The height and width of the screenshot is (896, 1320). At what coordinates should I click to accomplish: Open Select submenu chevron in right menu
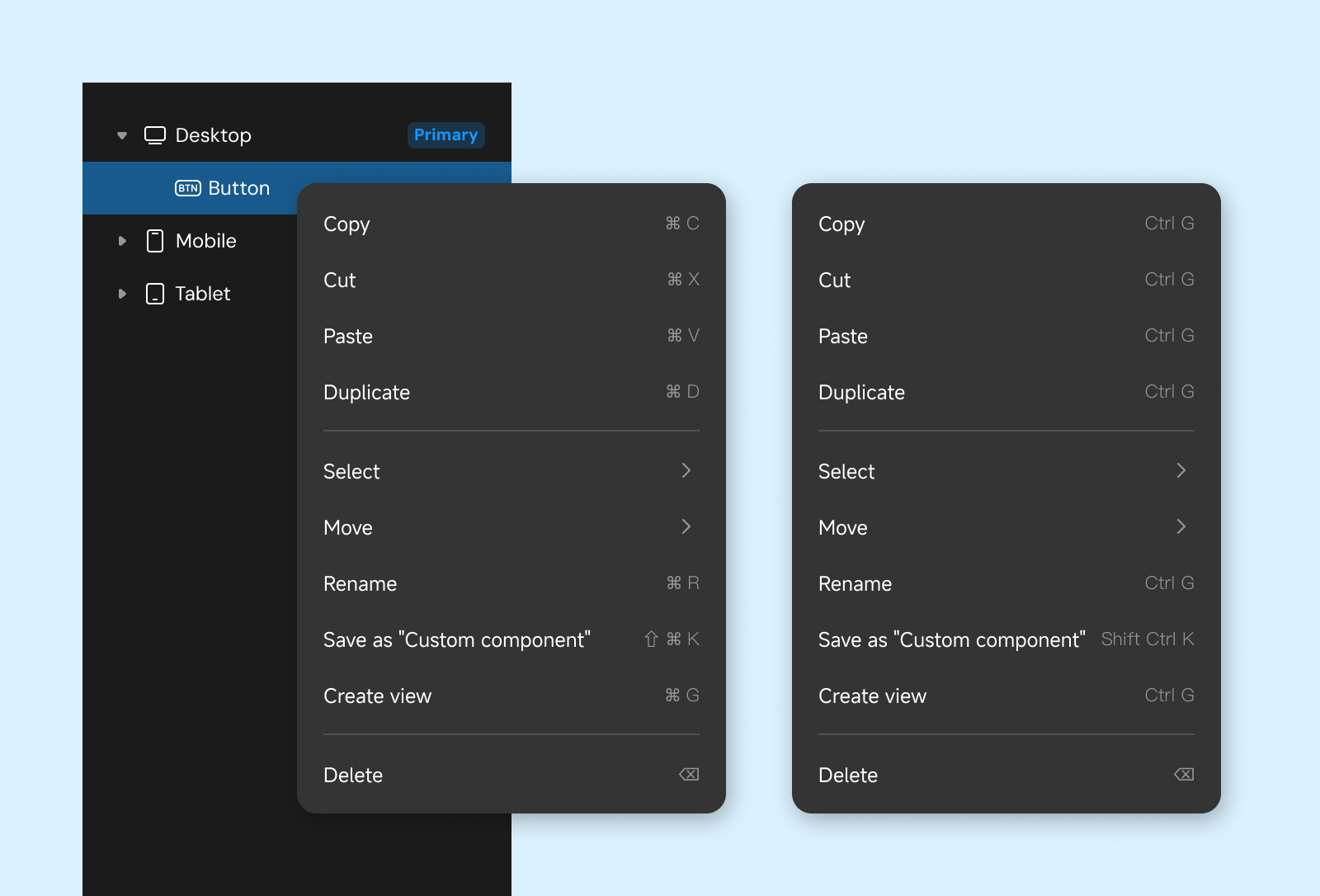tap(1181, 470)
